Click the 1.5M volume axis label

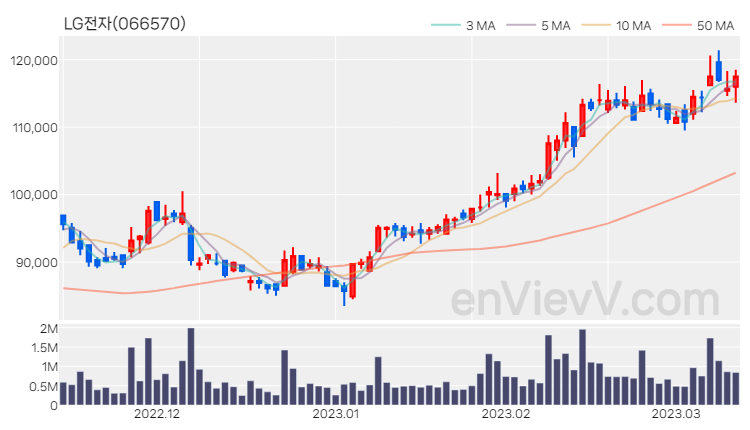point(44,348)
